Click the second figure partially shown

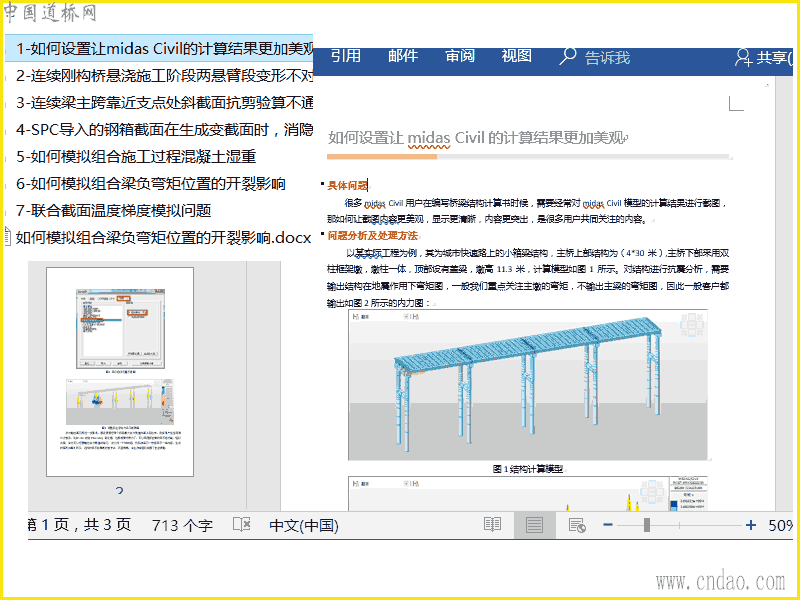[528, 493]
